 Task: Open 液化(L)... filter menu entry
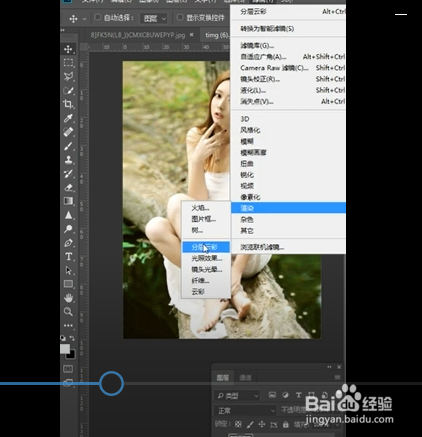(288, 90)
